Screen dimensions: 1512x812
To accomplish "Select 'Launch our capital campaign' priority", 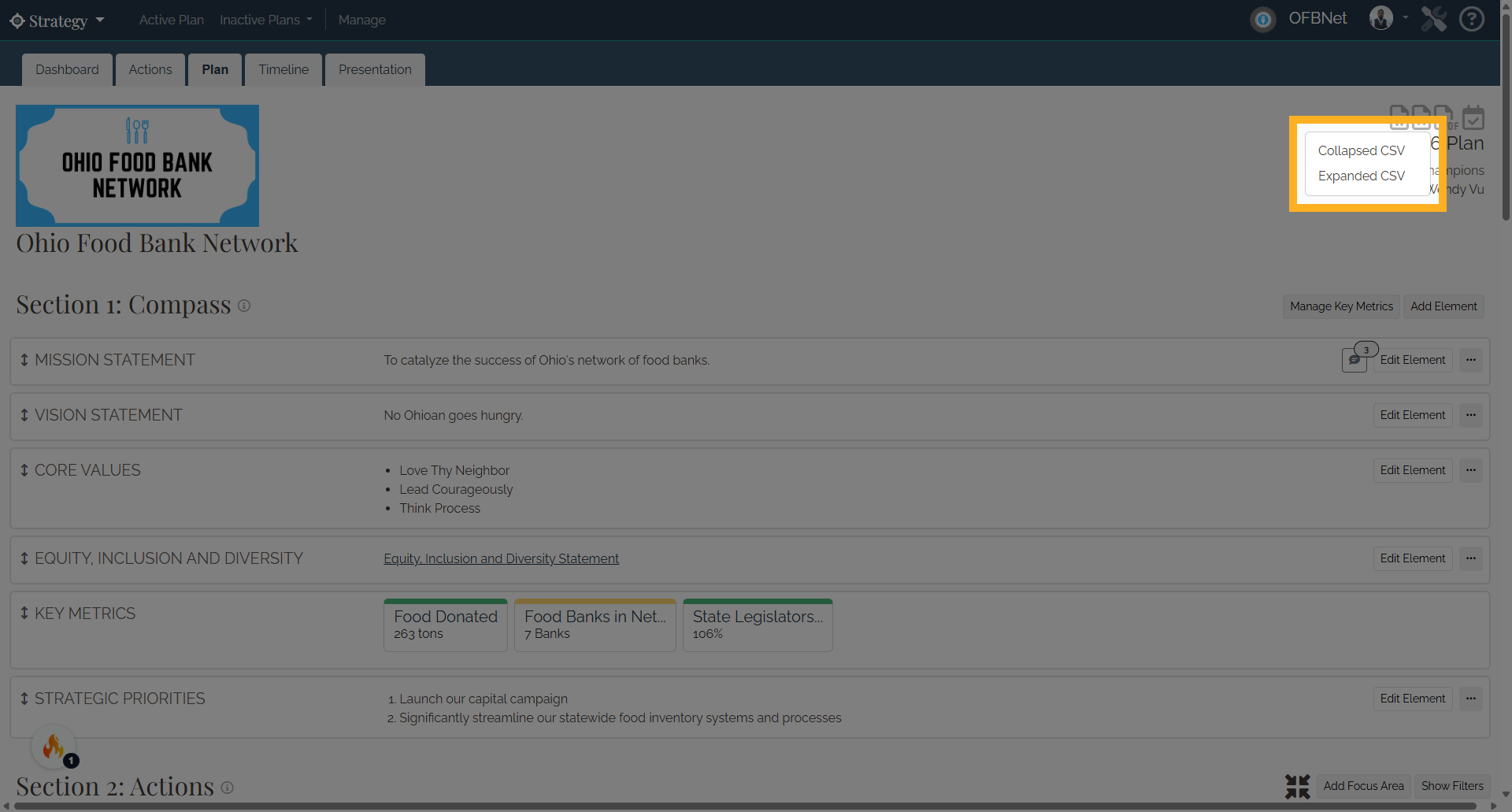I will 484,699.
